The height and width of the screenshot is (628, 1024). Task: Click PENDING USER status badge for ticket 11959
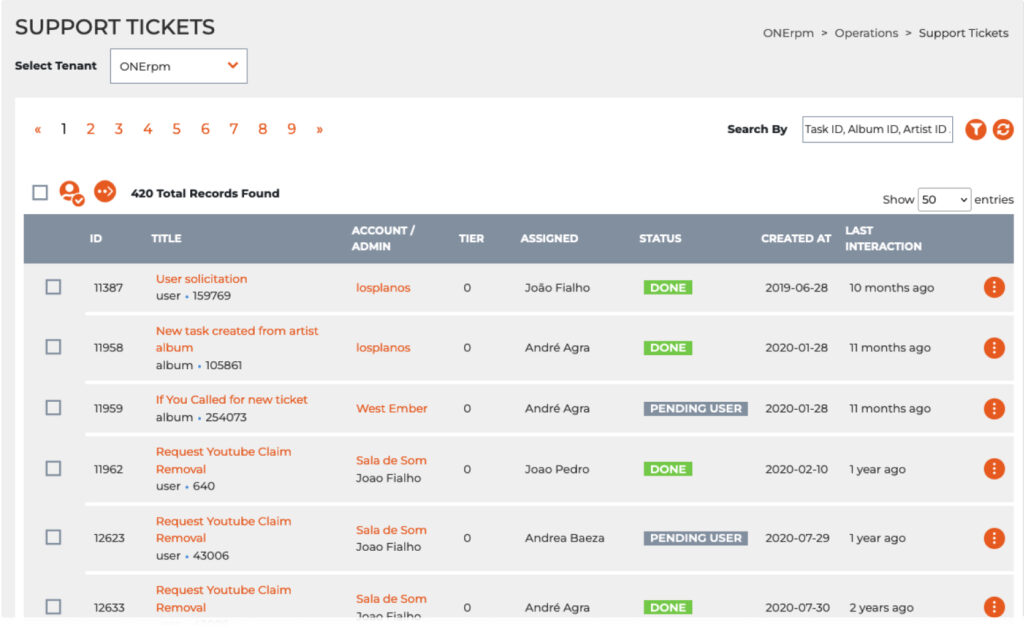695,408
